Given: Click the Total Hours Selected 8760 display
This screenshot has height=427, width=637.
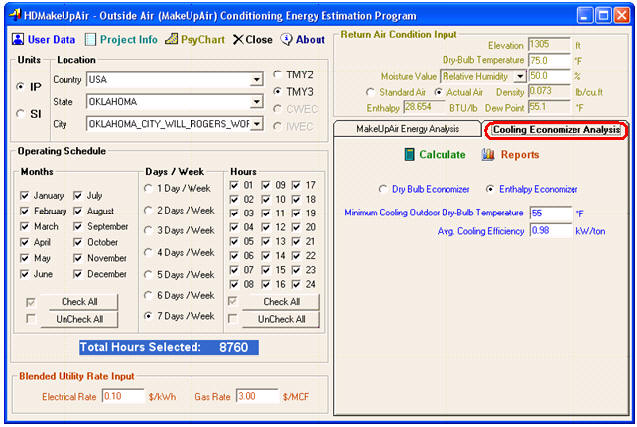Looking at the screenshot, I should coord(169,347).
